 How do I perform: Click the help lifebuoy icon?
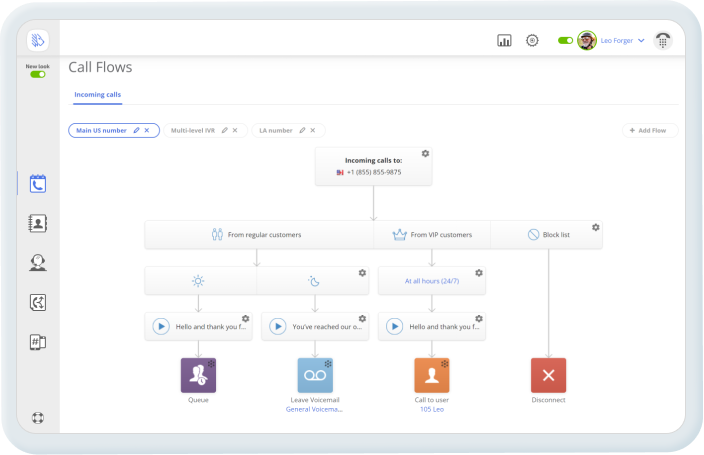tap(38, 418)
